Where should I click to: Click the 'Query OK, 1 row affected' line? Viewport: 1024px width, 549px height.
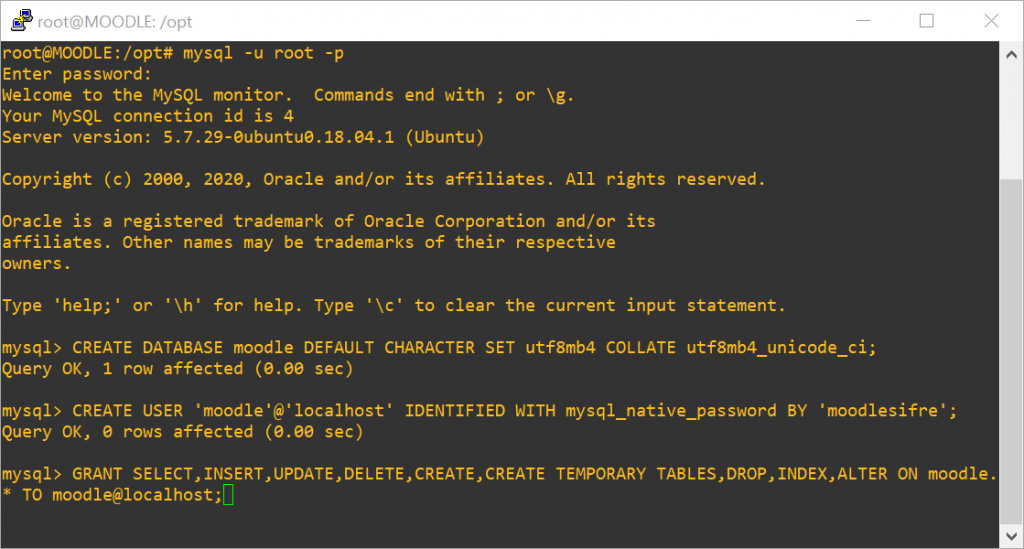point(178,369)
